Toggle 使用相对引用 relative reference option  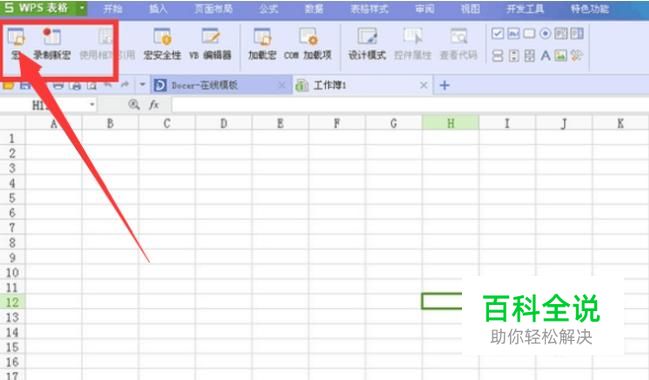pyautogui.click(x=107, y=44)
